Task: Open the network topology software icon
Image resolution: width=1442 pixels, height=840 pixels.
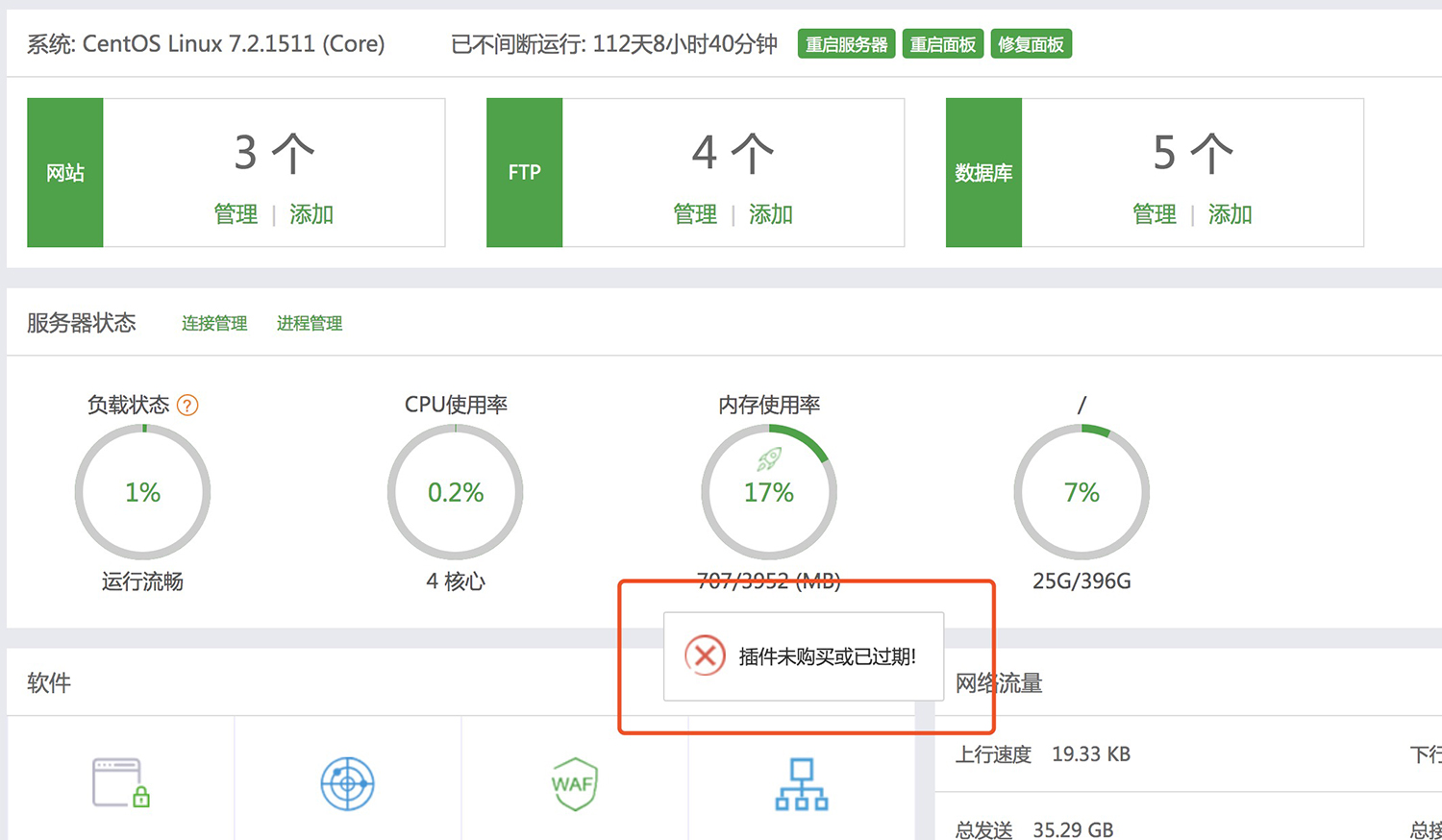Action: coord(802,783)
